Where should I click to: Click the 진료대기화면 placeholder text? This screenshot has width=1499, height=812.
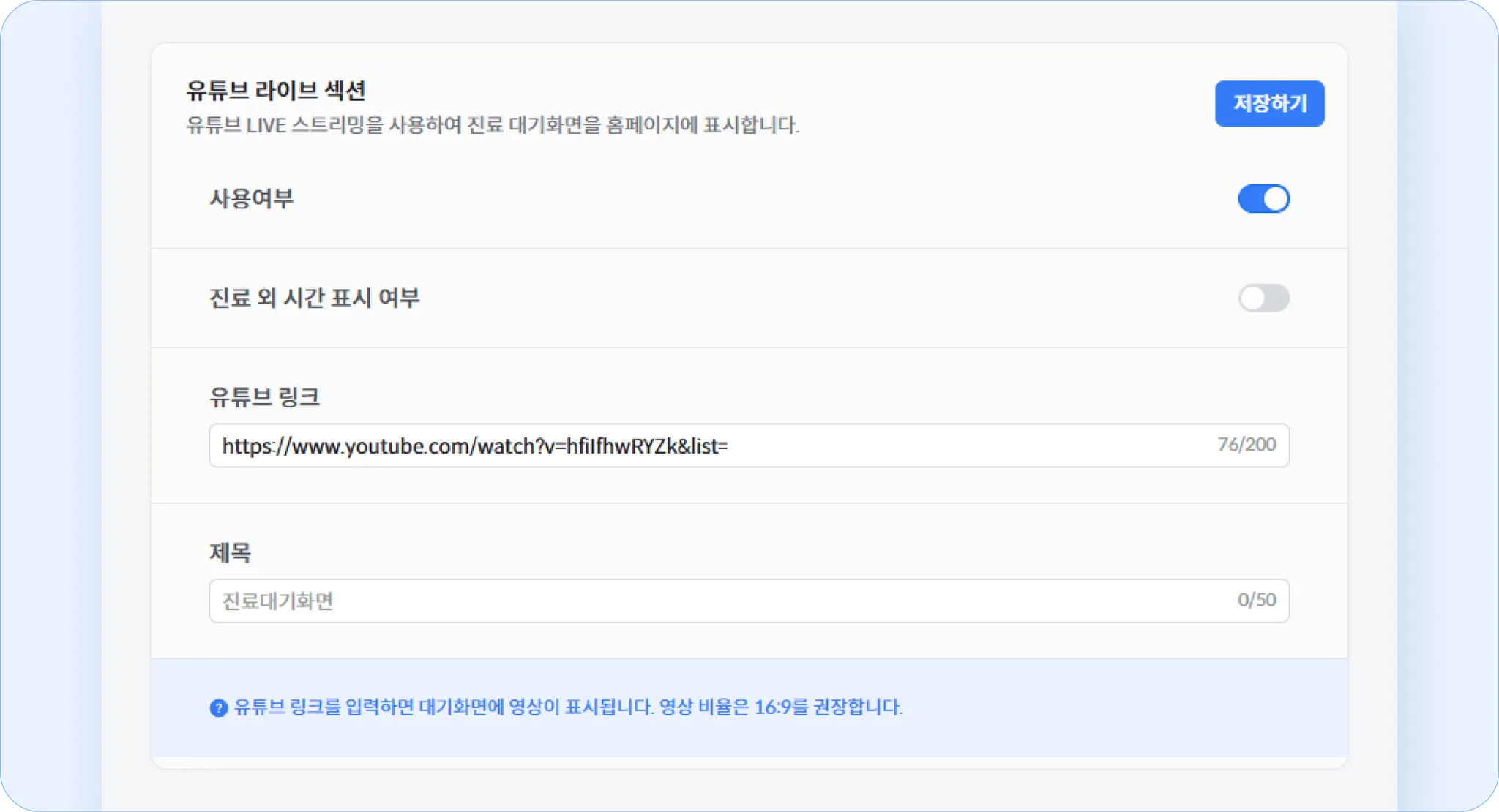pos(277,601)
